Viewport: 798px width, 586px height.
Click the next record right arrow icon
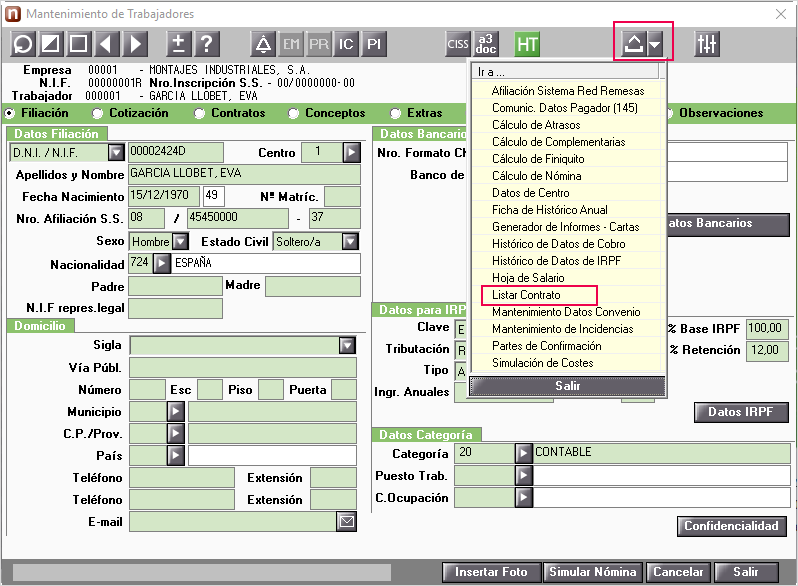click(x=135, y=44)
